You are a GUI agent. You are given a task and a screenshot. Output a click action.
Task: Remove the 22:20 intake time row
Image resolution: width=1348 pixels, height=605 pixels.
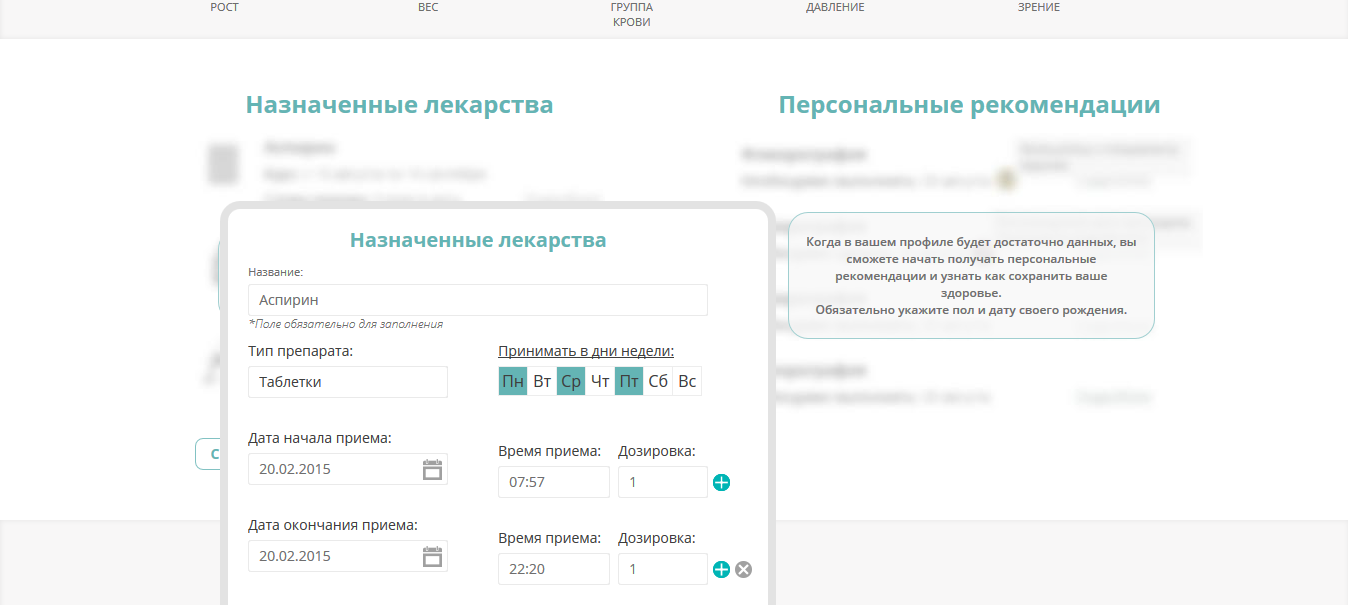[743, 570]
